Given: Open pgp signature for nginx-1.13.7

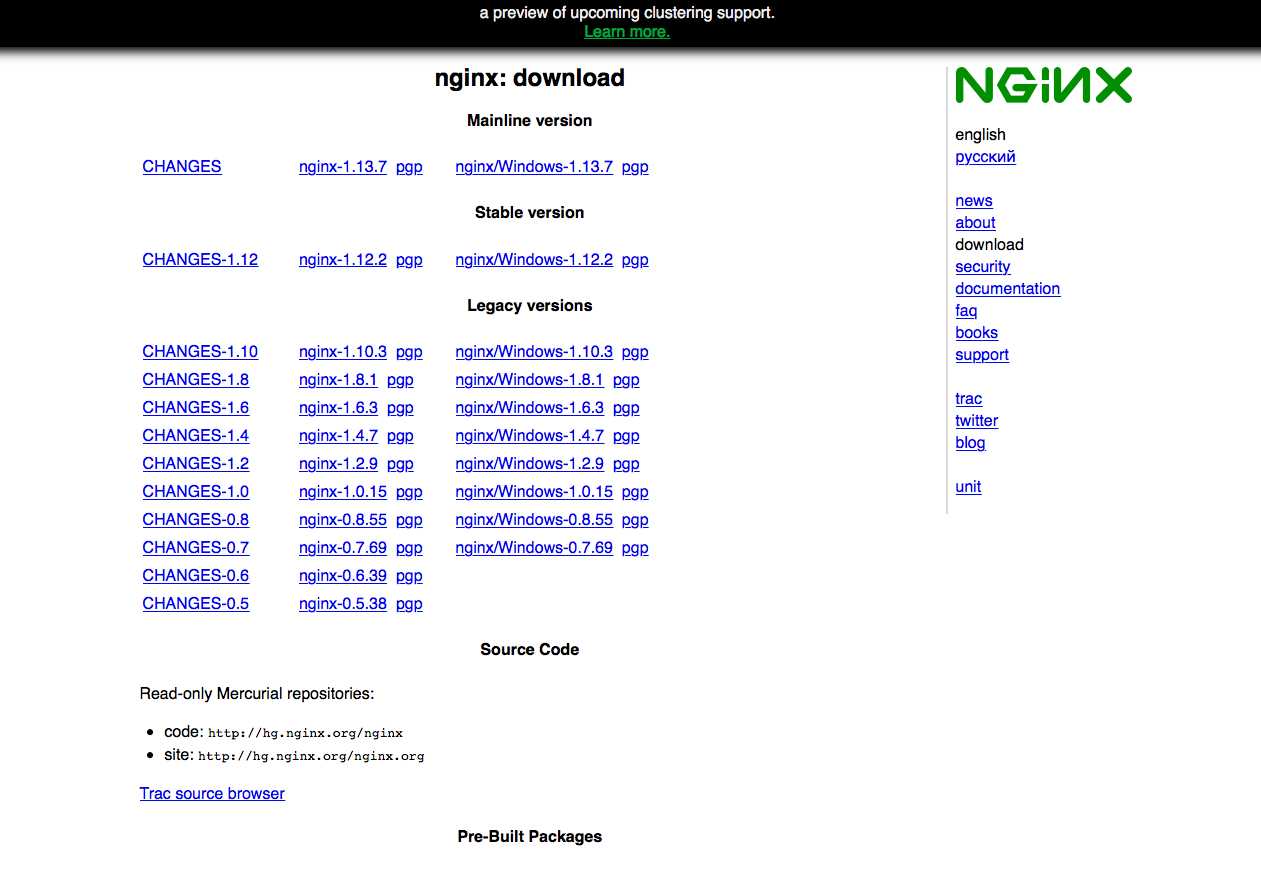Looking at the screenshot, I should (409, 167).
